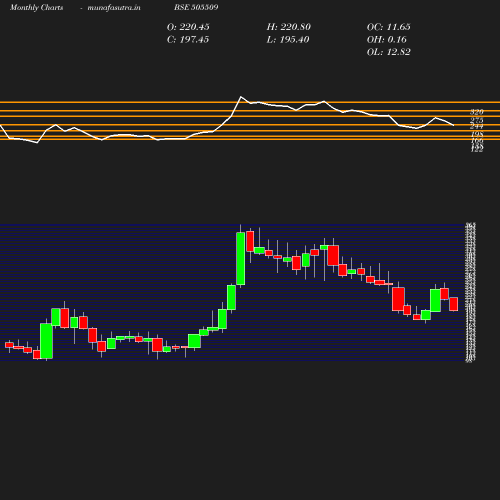Image resolution: width=500 pixels, height=500 pixels.
Task: Select the close value 'C: 197.45'
Action: (188, 39)
